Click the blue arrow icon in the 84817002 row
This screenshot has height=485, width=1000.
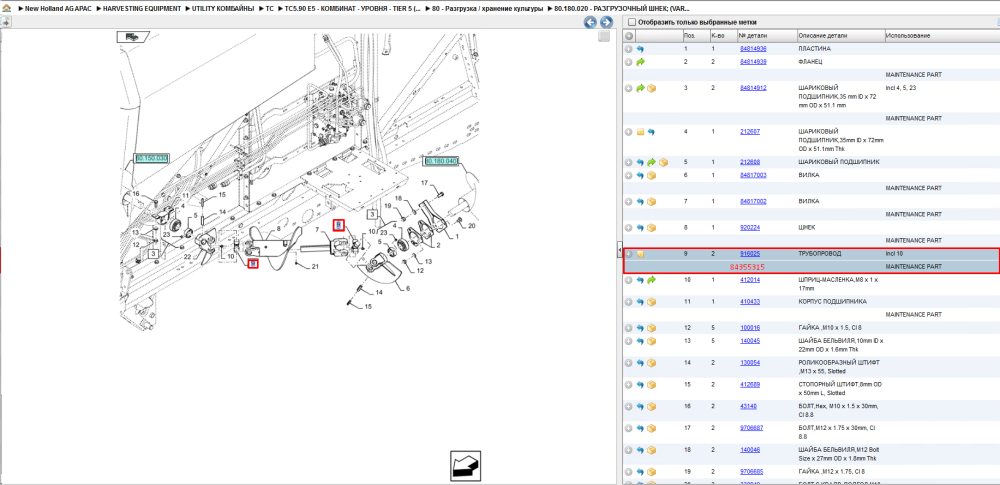pyautogui.click(x=641, y=202)
